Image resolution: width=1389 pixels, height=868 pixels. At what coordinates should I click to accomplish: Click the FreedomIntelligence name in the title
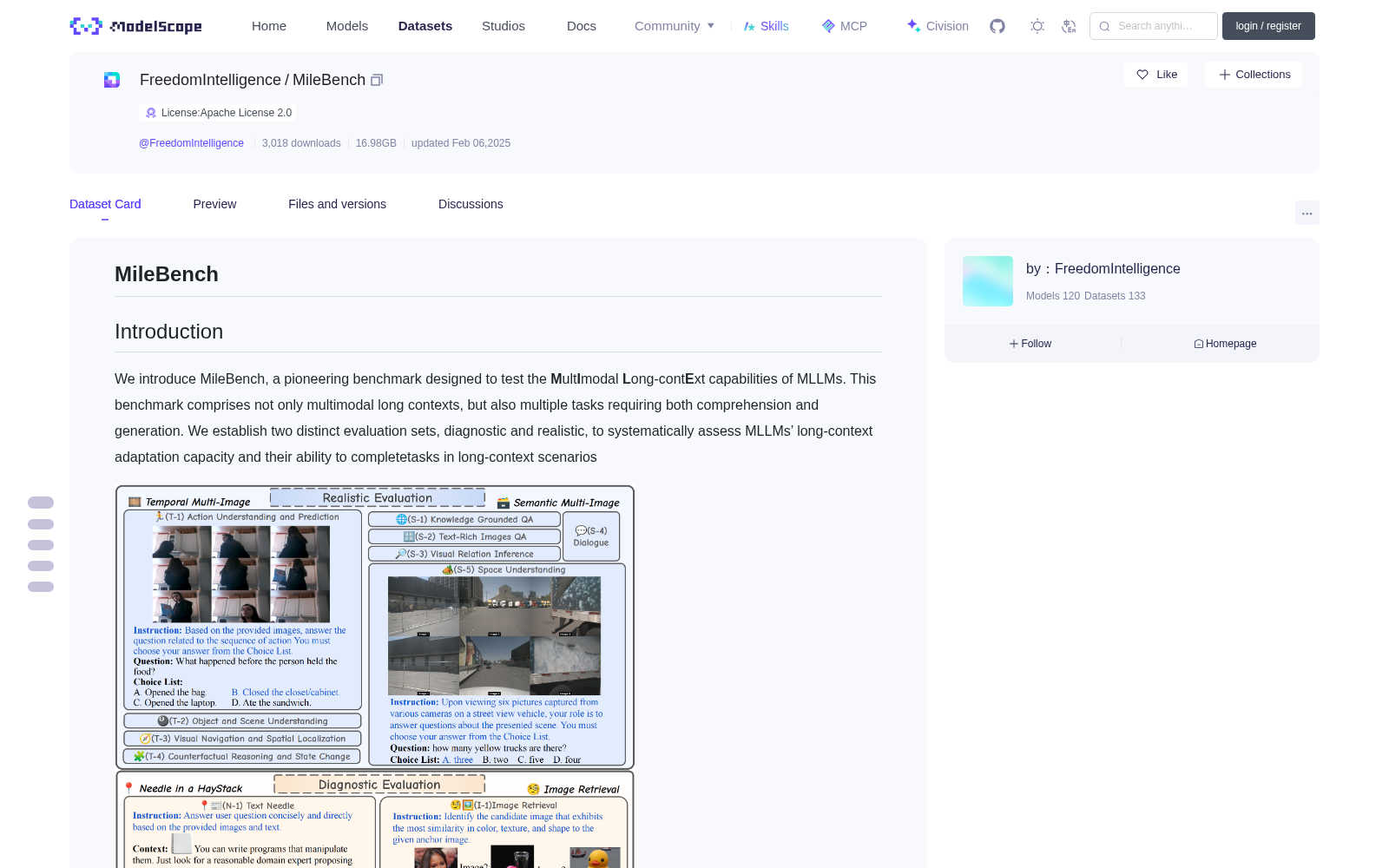[x=210, y=80]
